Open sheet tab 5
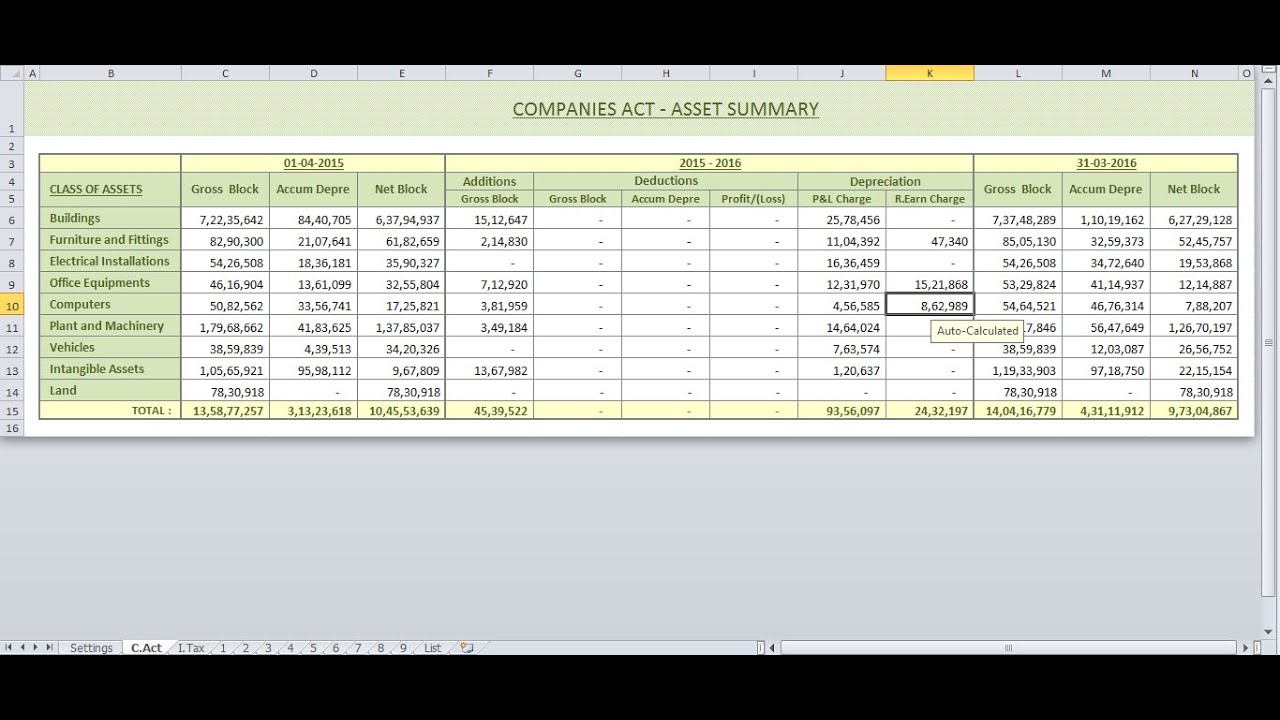 [x=313, y=648]
